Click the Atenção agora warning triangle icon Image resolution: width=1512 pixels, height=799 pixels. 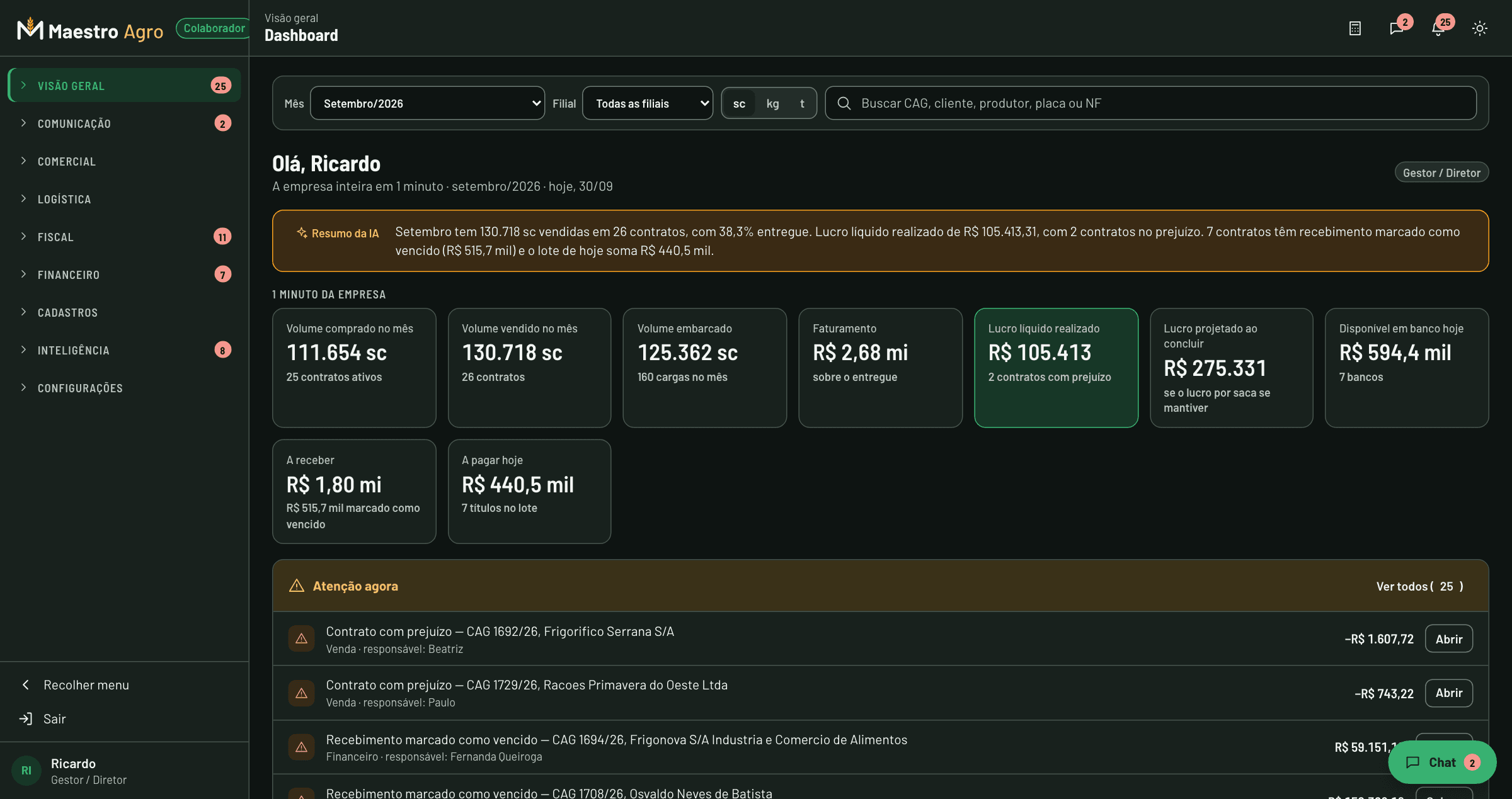(296, 586)
